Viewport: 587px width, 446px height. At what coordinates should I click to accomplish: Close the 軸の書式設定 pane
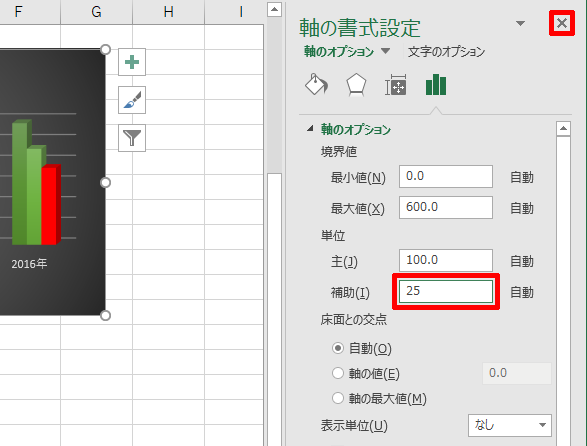click(562, 23)
